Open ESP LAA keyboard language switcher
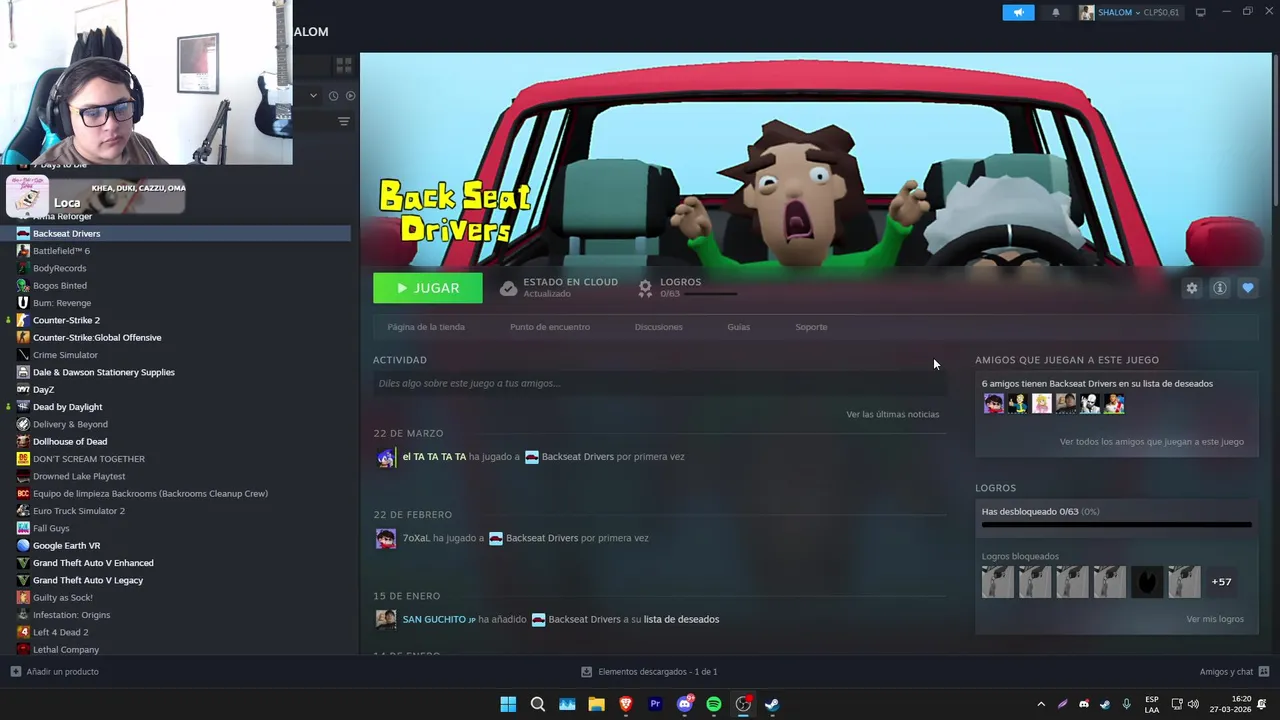 click(1152, 704)
